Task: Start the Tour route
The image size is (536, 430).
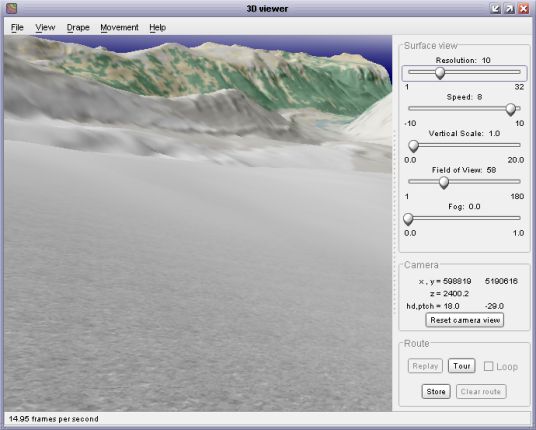Action: 461,366
